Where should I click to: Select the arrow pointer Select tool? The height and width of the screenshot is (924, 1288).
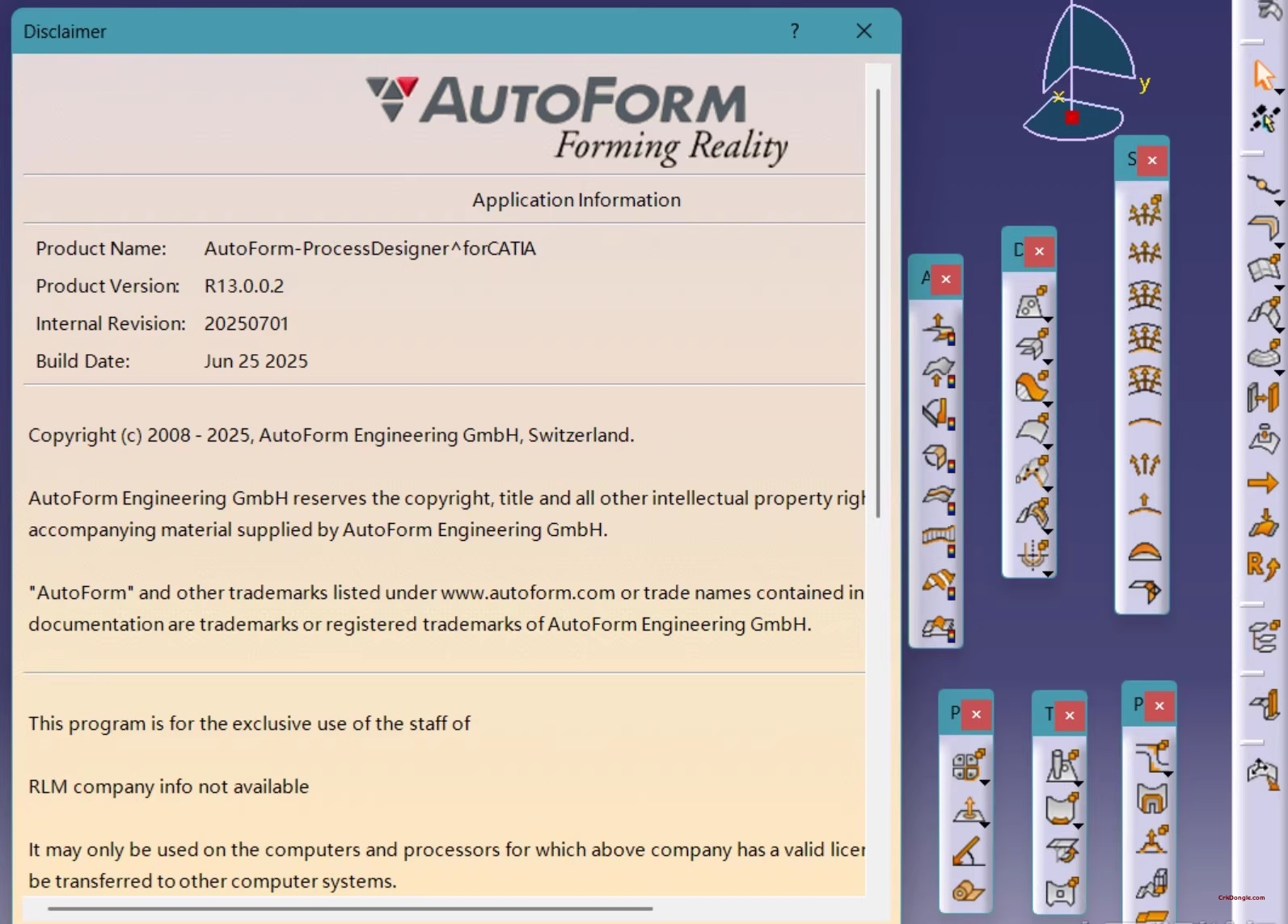click(1264, 75)
